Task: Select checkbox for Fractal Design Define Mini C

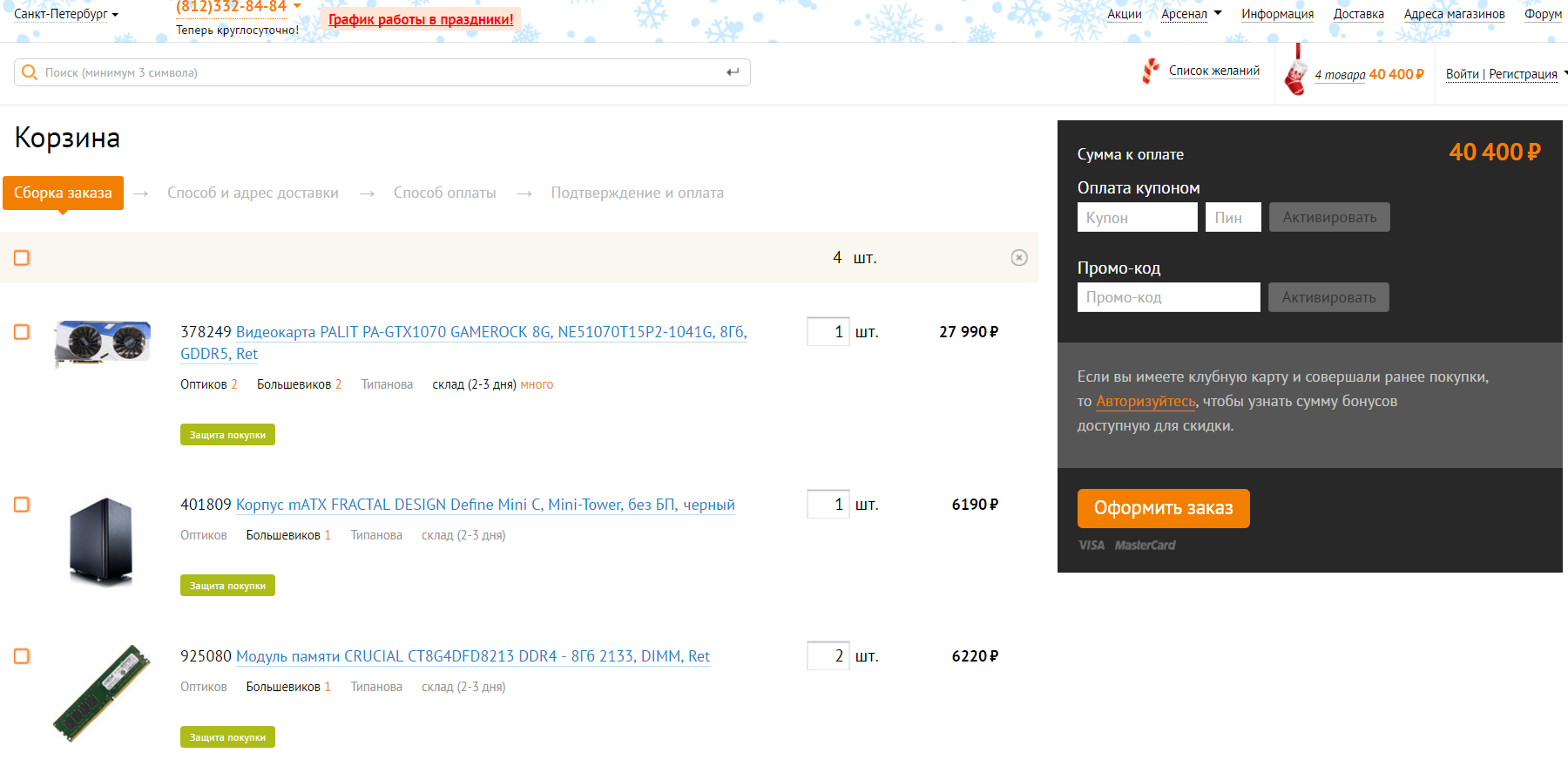Action: pyautogui.click(x=22, y=505)
